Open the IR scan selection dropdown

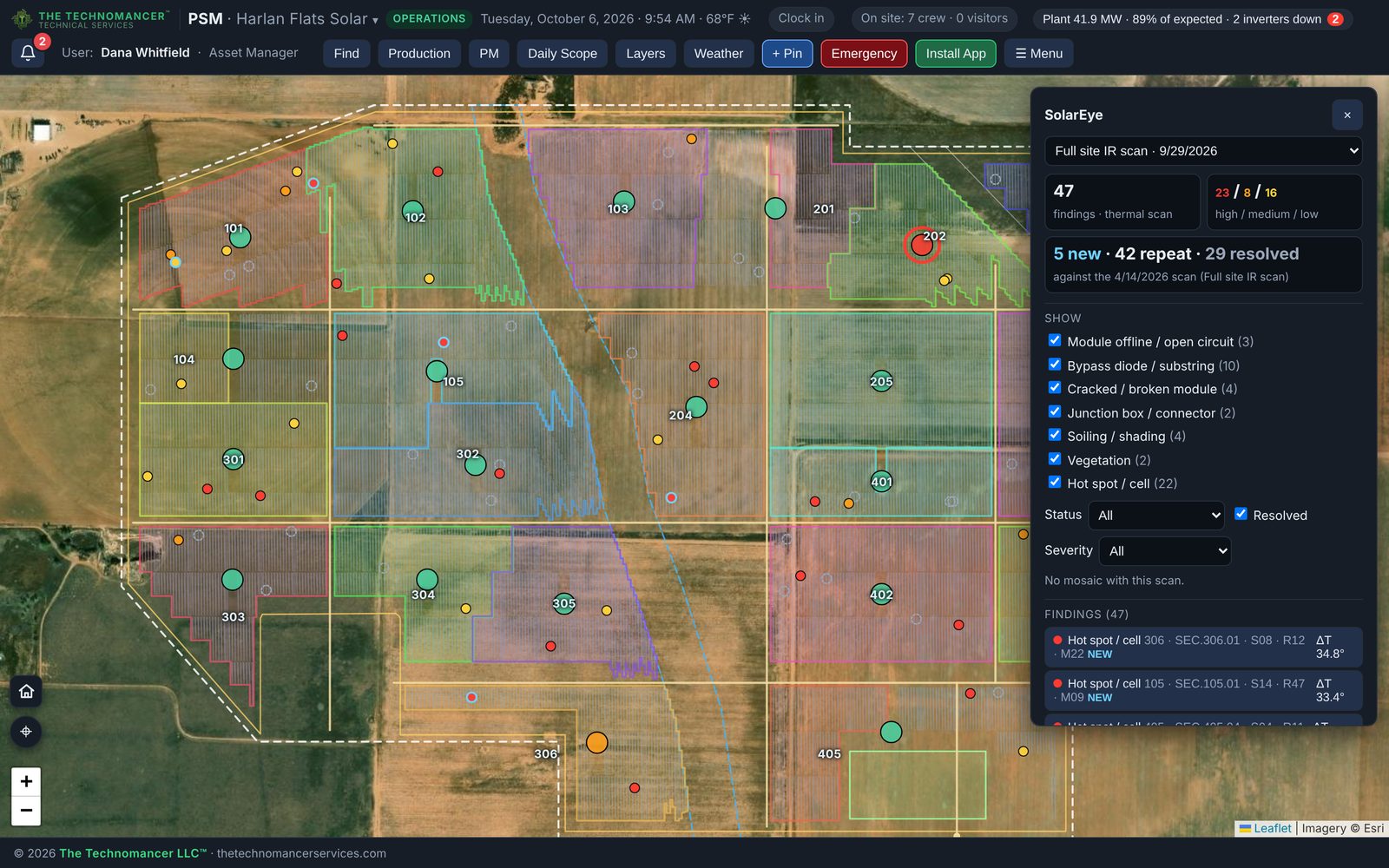[1203, 151]
